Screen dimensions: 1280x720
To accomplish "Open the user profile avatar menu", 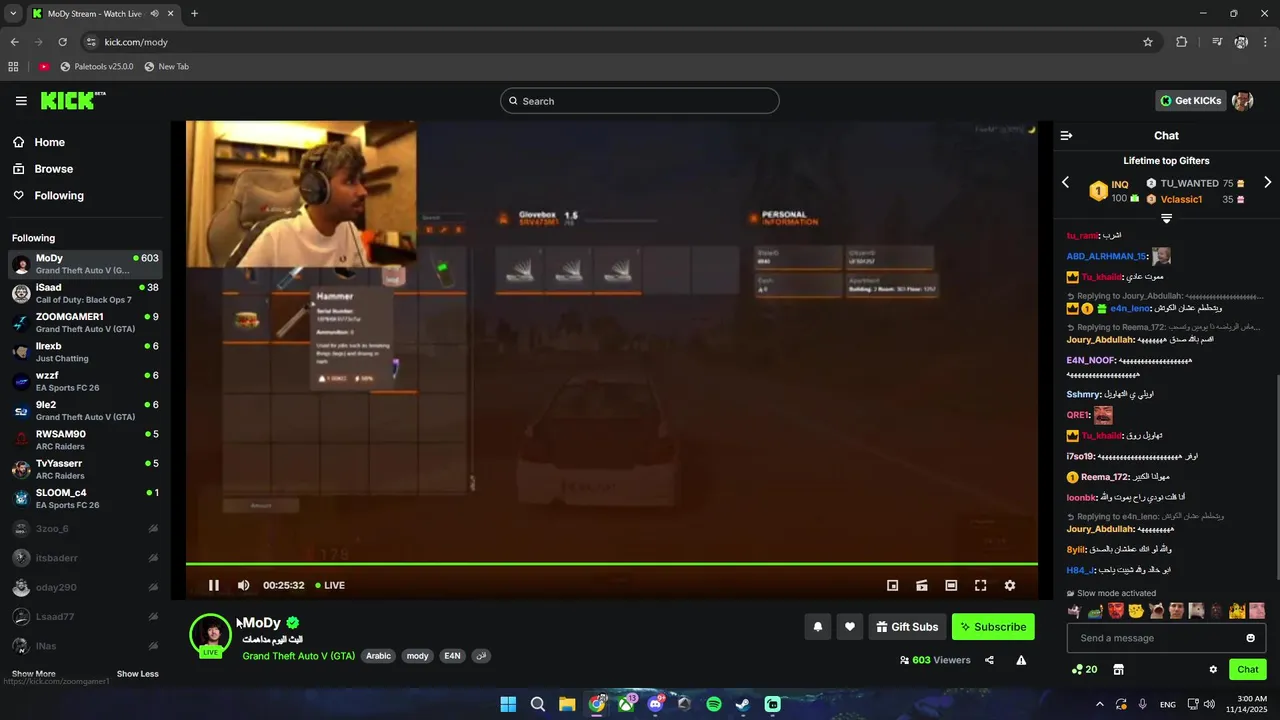I will point(1243,101).
